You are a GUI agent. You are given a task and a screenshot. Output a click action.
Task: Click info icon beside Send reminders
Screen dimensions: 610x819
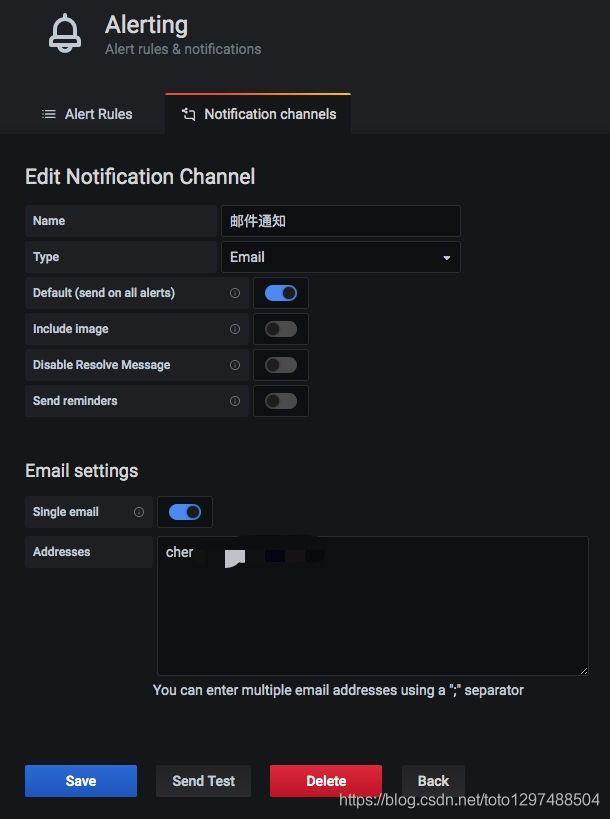point(235,401)
